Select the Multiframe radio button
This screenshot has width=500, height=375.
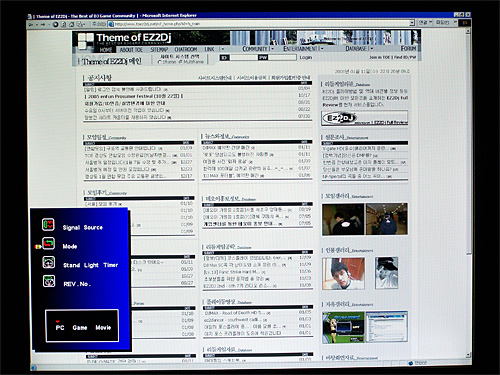click(180, 62)
